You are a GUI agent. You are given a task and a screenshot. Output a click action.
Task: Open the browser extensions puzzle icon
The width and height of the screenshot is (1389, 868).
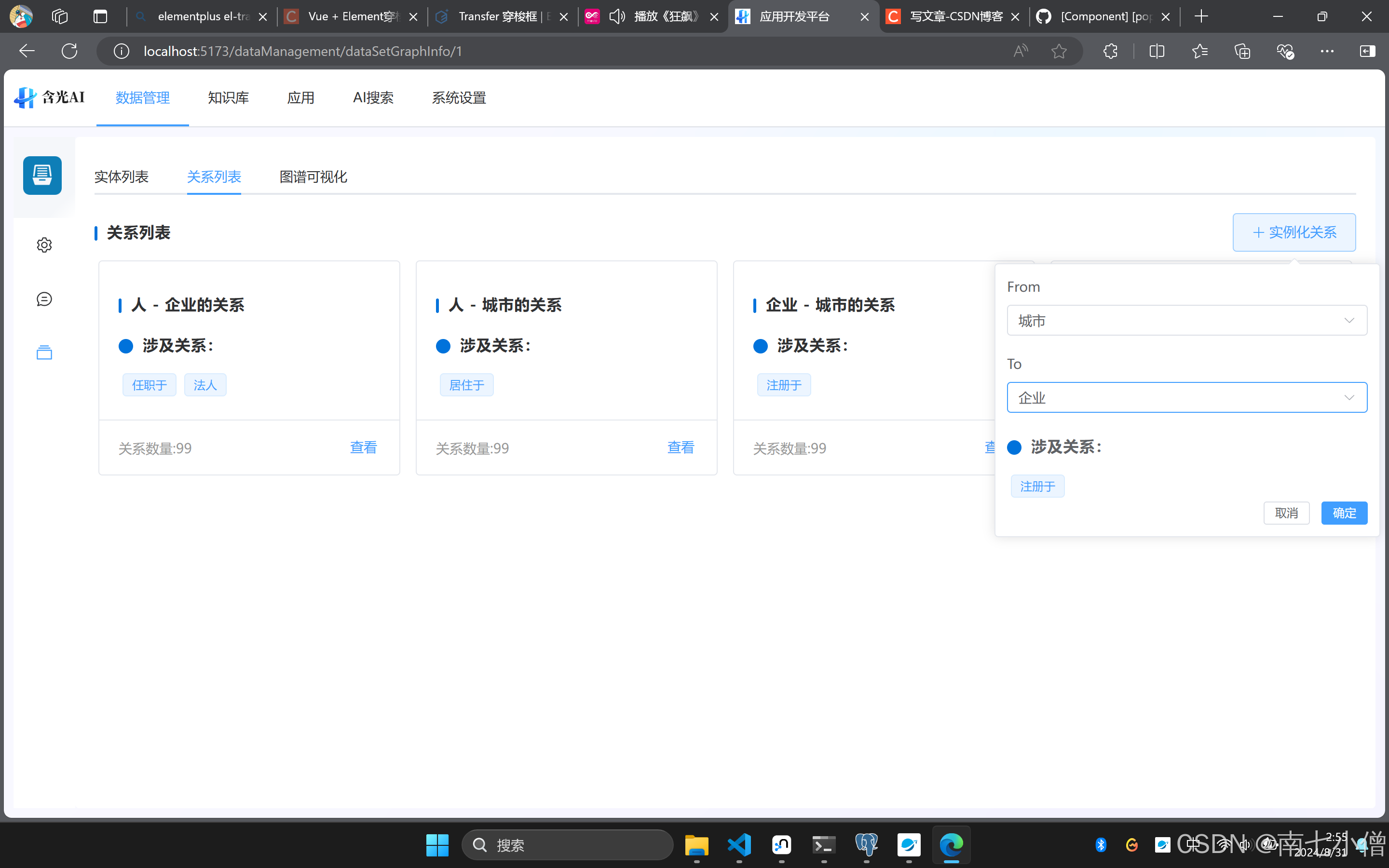[x=1110, y=51]
